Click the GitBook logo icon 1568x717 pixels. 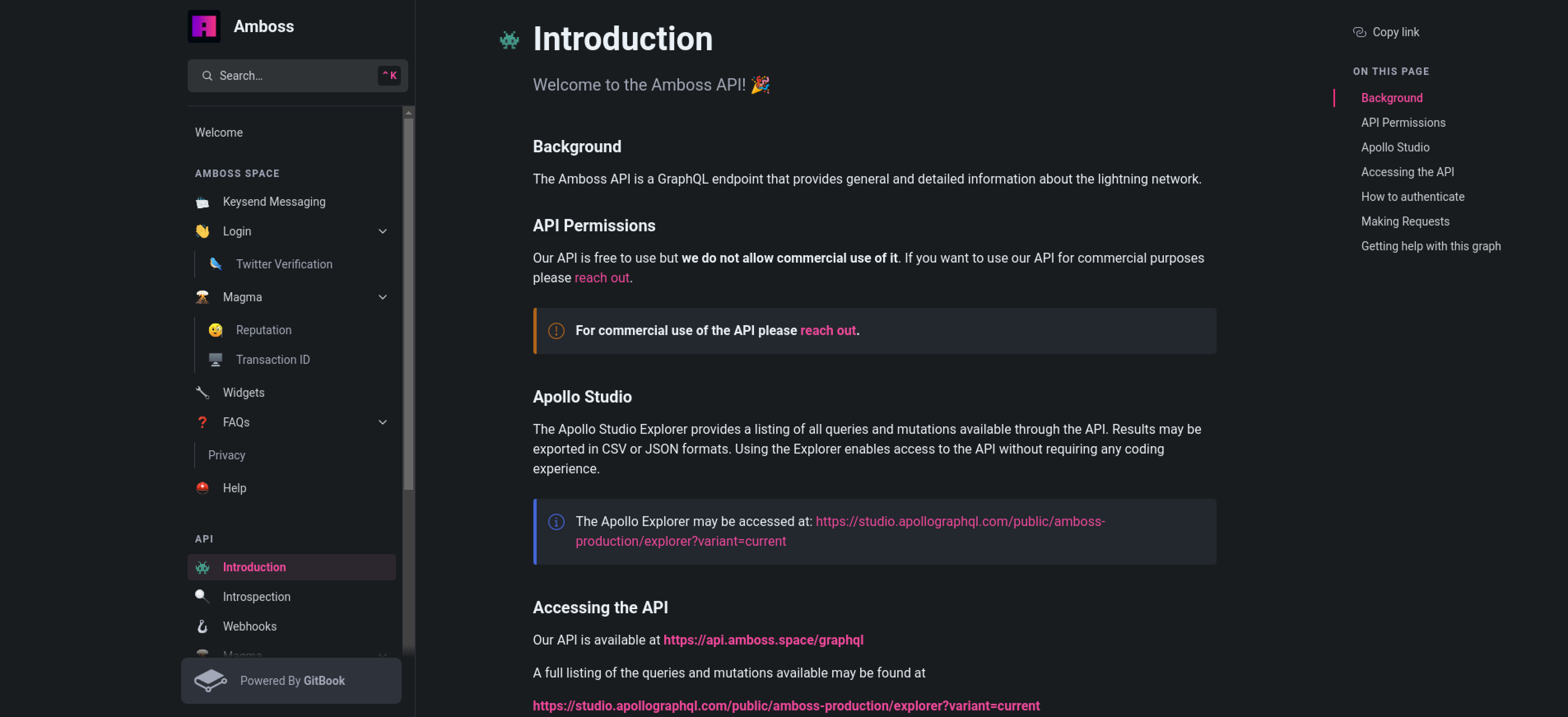click(x=211, y=680)
